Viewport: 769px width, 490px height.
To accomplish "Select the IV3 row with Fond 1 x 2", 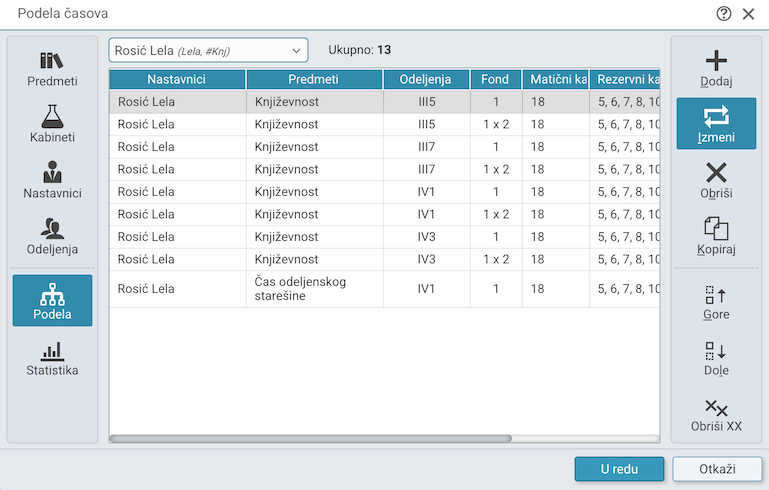I will pyautogui.click(x=384, y=260).
